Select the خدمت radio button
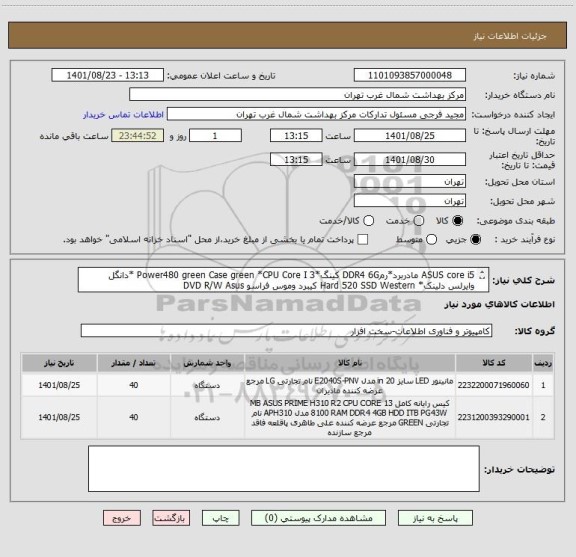 pos(419,221)
